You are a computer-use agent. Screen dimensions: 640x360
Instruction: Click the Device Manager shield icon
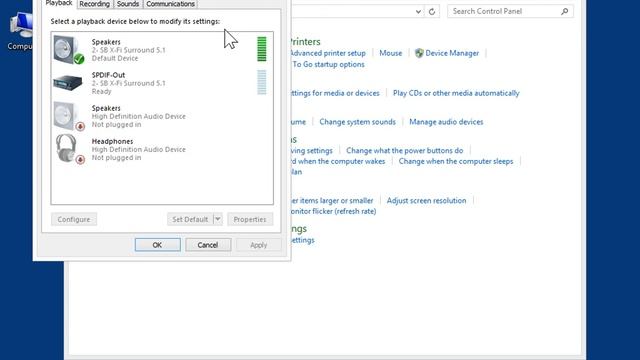coord(419,53)
